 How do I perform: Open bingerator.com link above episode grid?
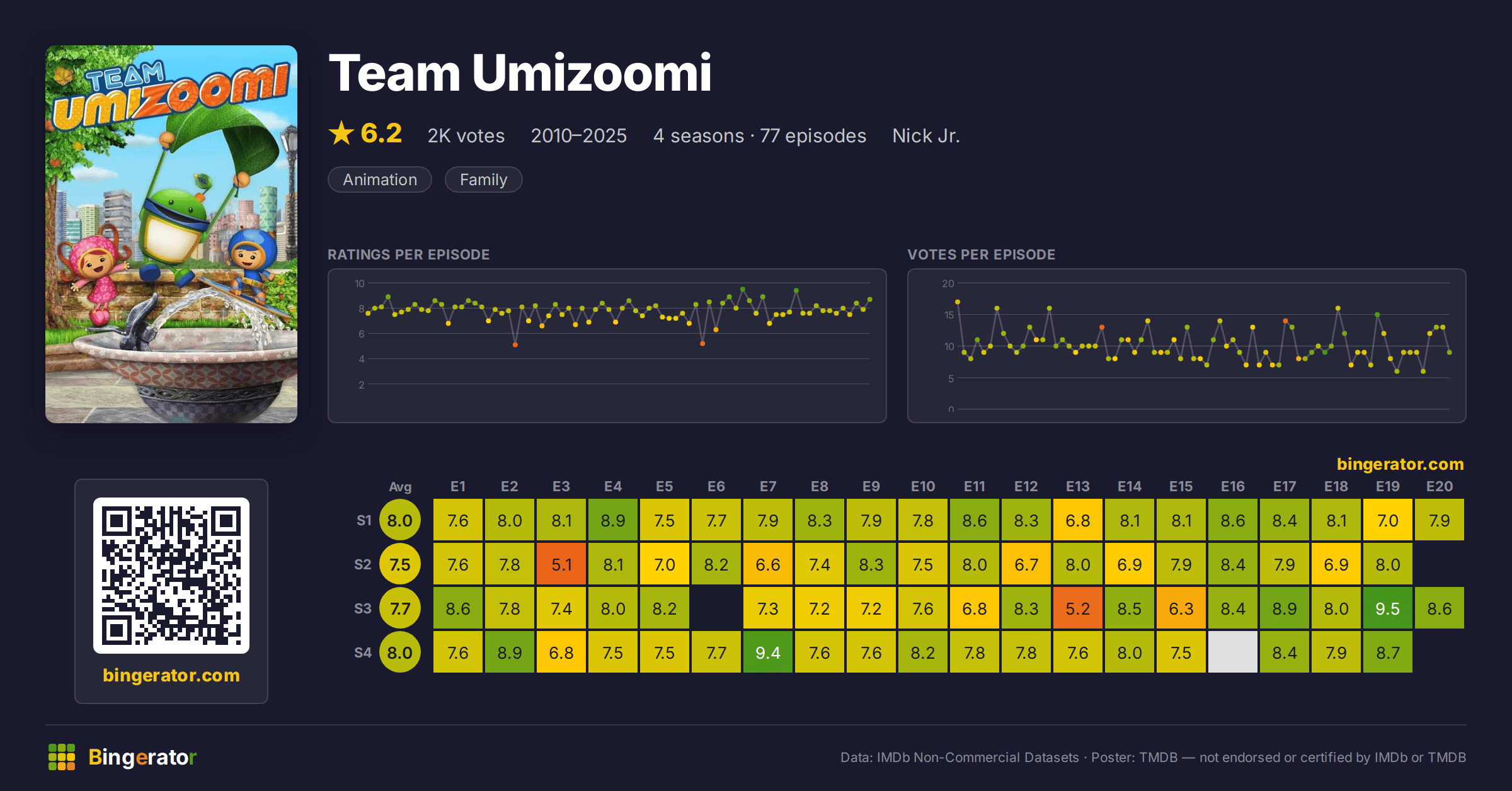pyautogui.click(x=1400, y=464)
